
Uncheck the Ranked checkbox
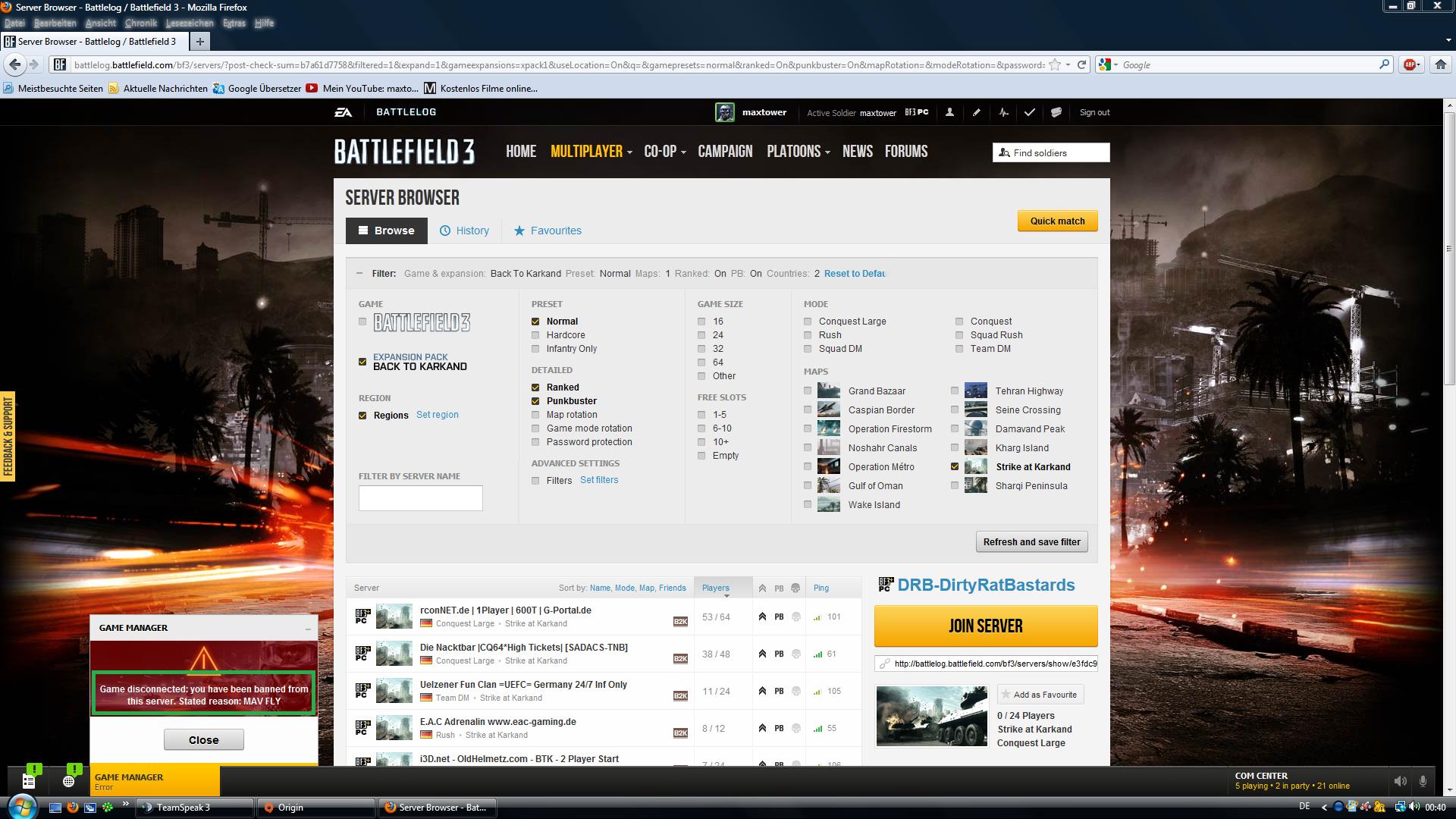[535, 388]
